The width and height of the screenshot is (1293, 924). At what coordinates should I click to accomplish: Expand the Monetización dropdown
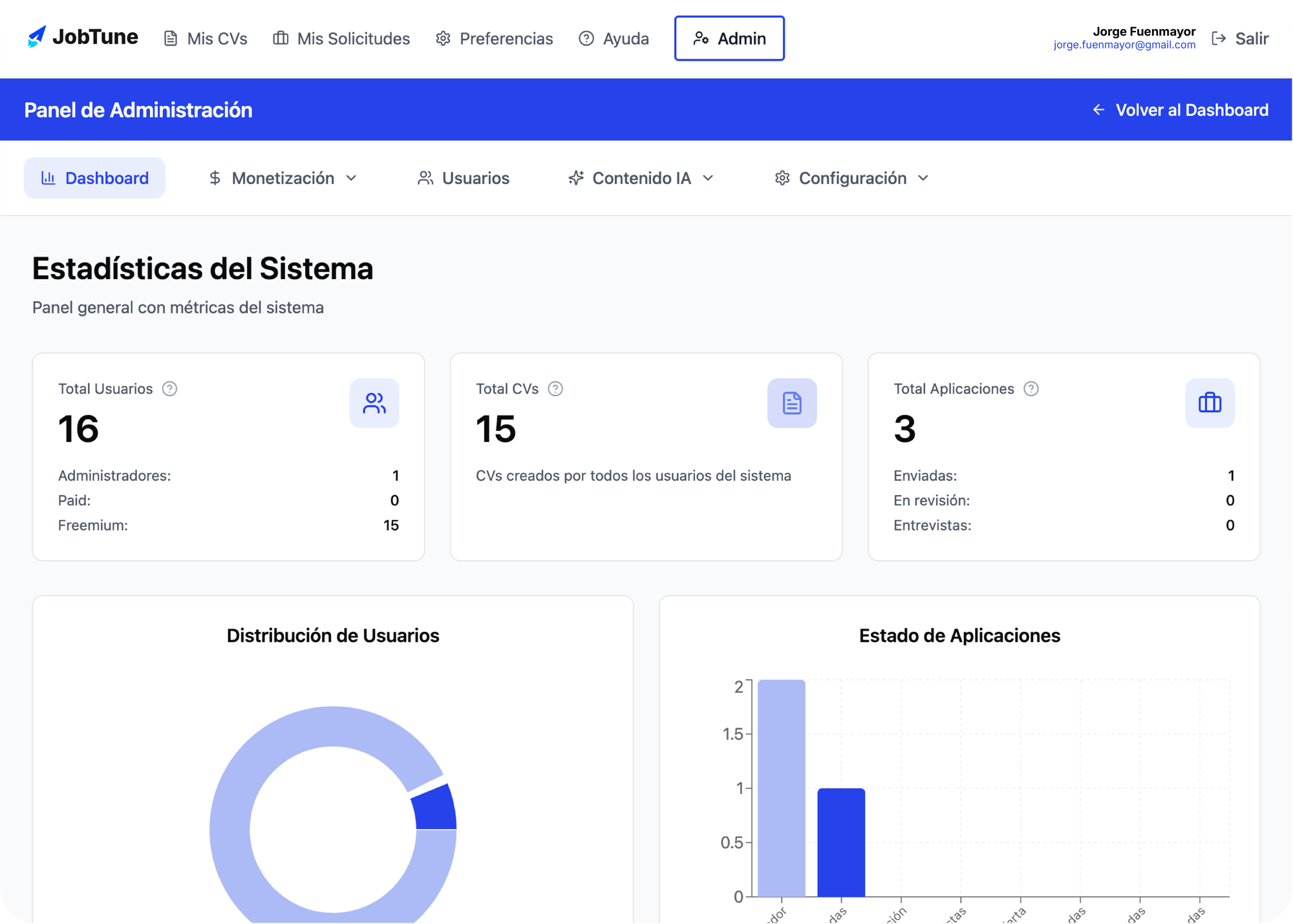(x=352, y=178)
